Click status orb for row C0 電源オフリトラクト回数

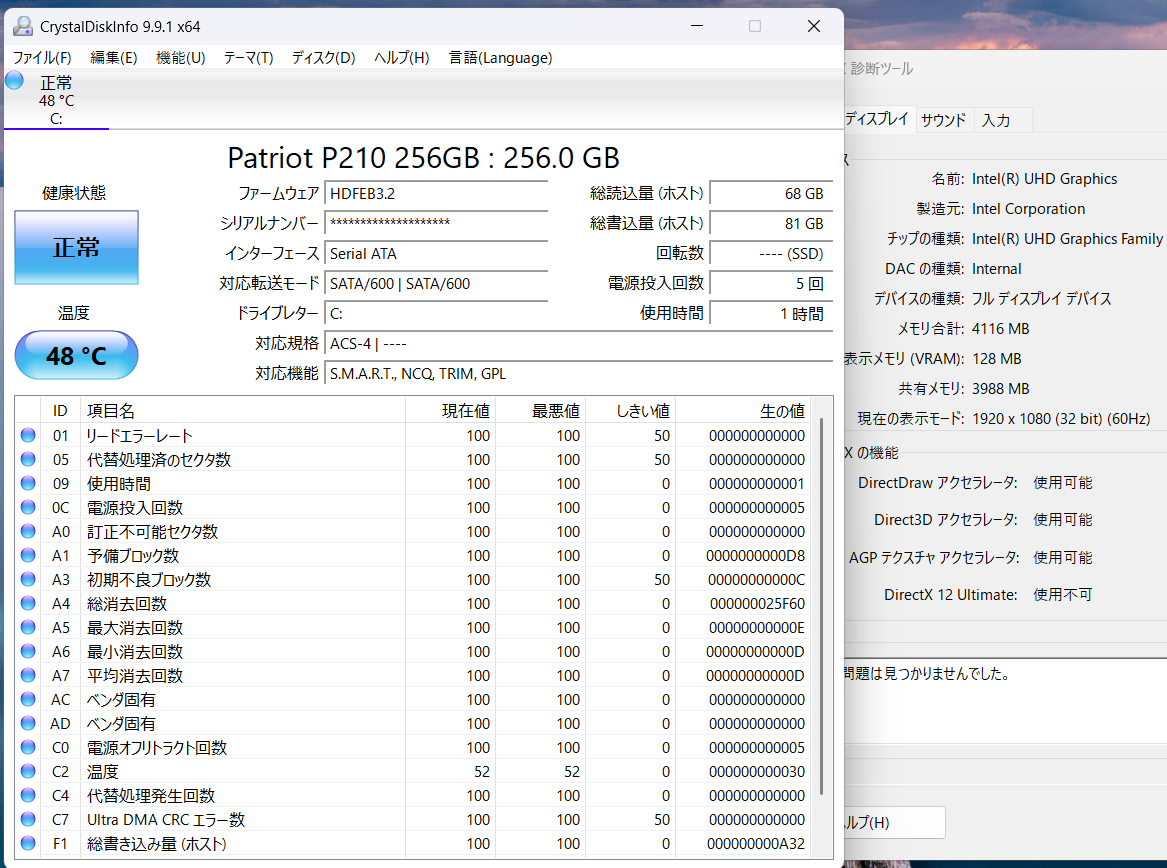coord(28,747)
